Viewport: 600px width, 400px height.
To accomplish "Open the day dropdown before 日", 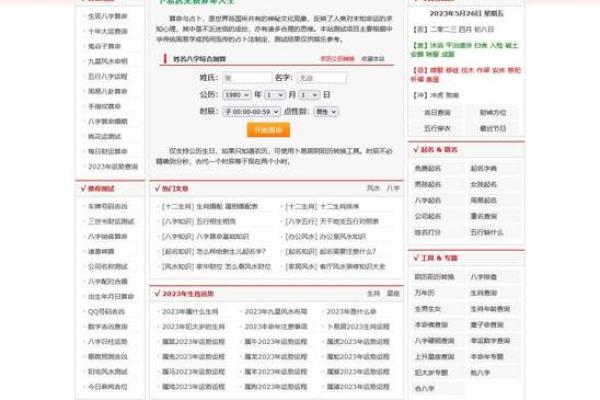I will [309, 95].
